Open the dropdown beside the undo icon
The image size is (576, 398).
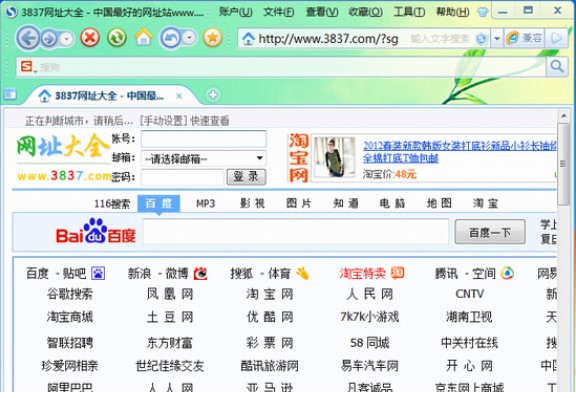[189, 38]
